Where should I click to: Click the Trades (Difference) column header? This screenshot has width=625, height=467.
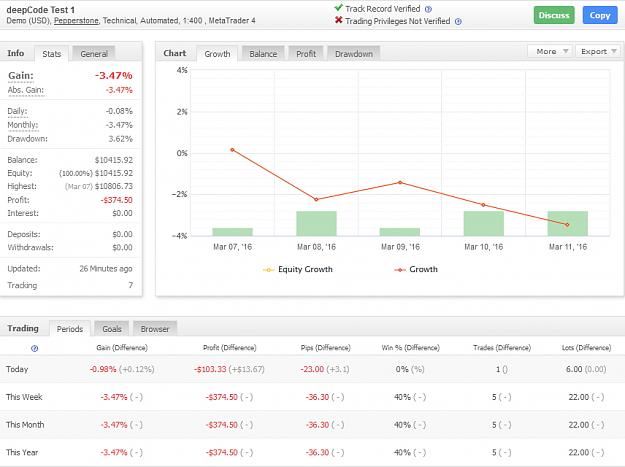pyautogui.click(x=502, y=348)
